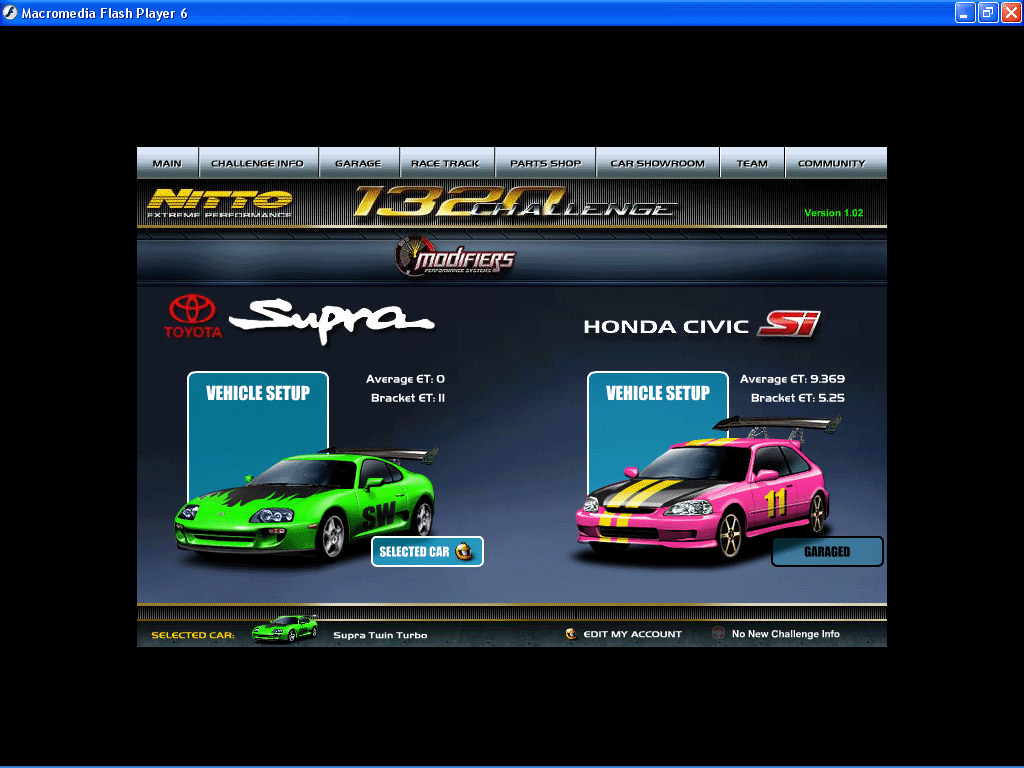
Task: Click the Nitto Extreme Performance logo
Action: [220, 203]
